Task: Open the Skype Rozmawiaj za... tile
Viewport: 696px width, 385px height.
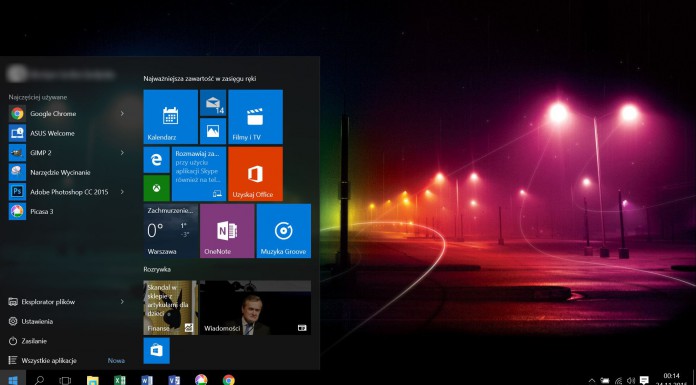Action: point(199,174)
